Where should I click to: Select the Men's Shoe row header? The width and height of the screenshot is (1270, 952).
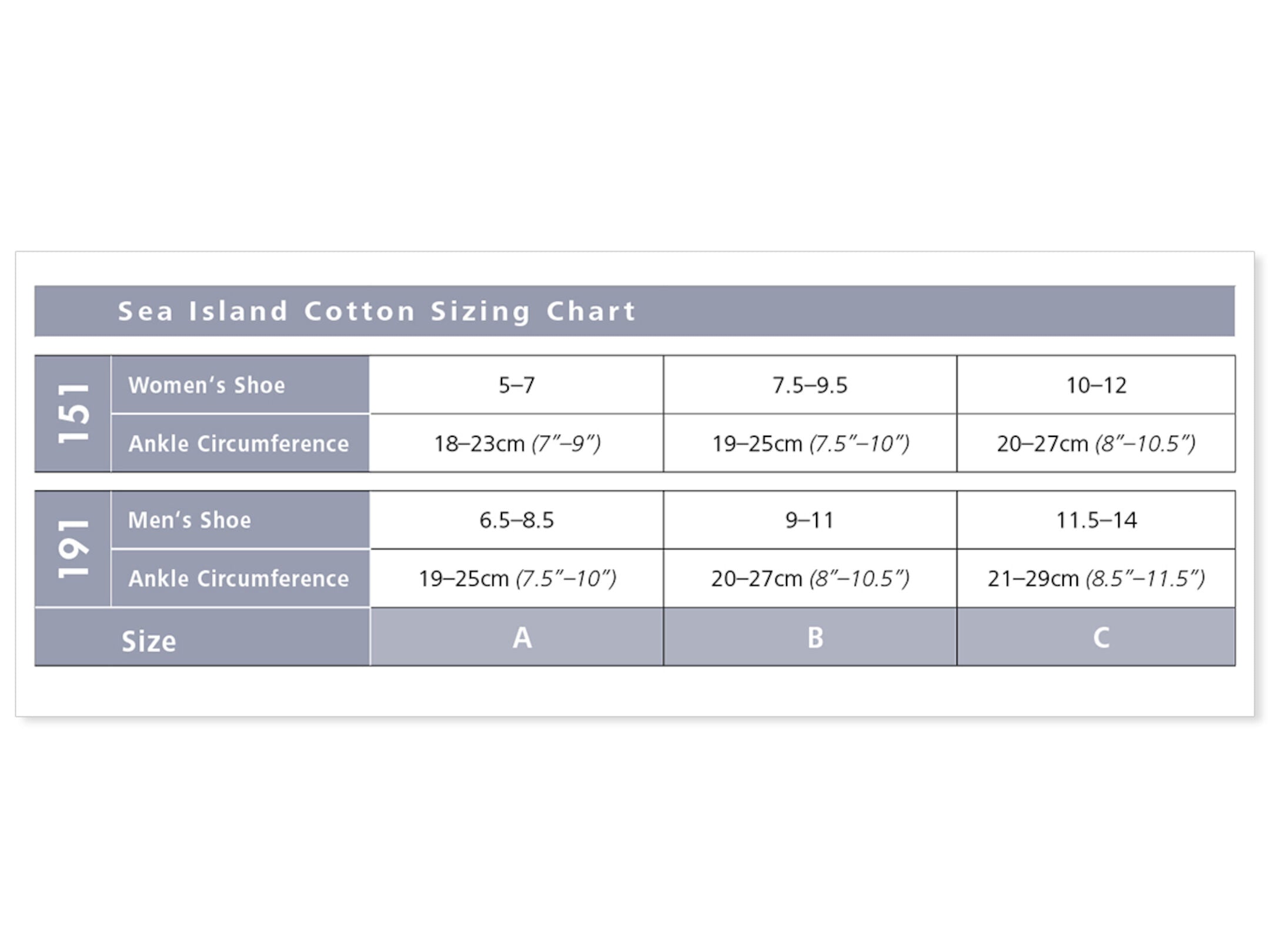point(189,520)
